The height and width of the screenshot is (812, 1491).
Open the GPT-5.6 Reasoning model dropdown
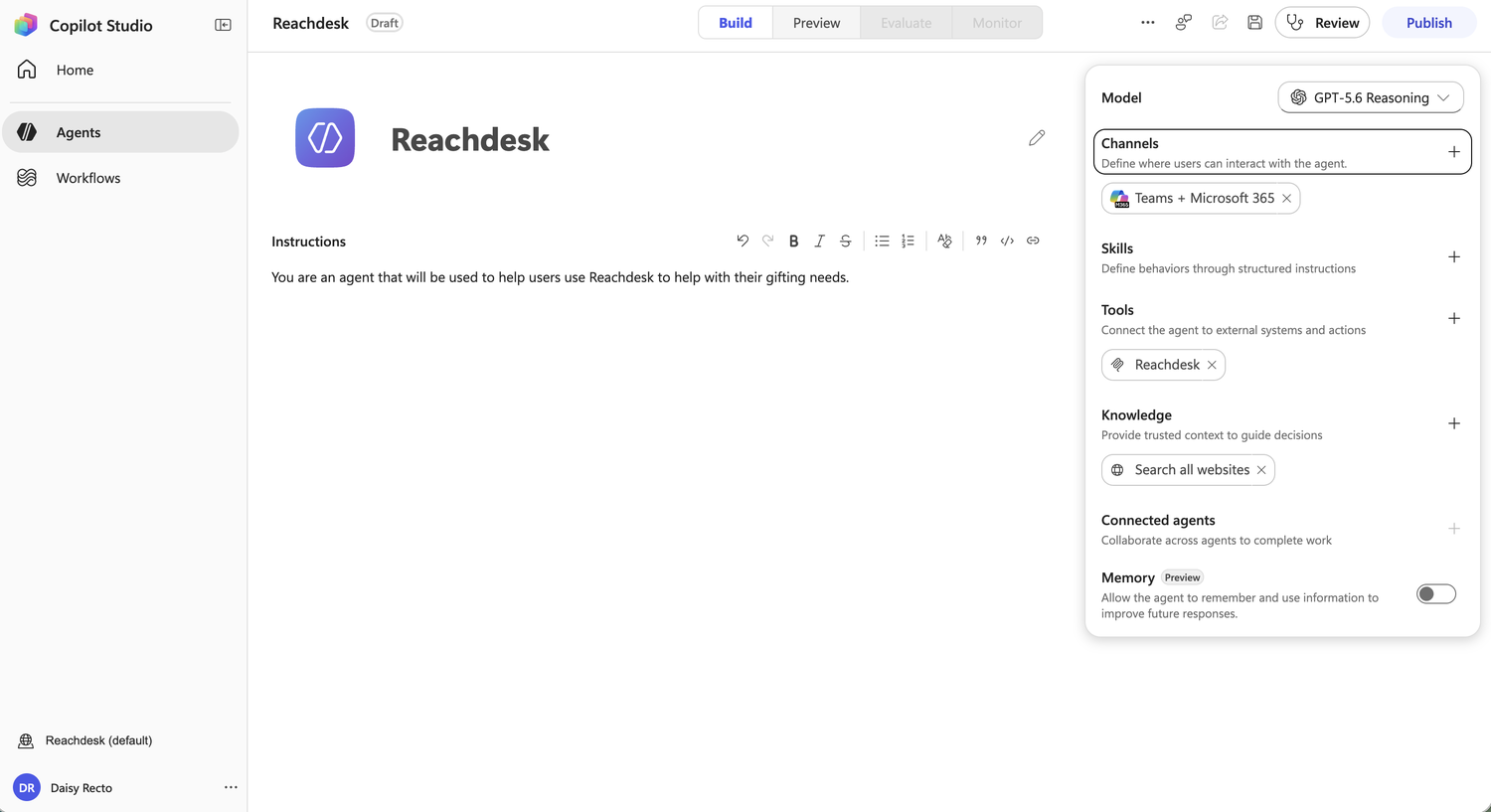[x=1371, y=97]
